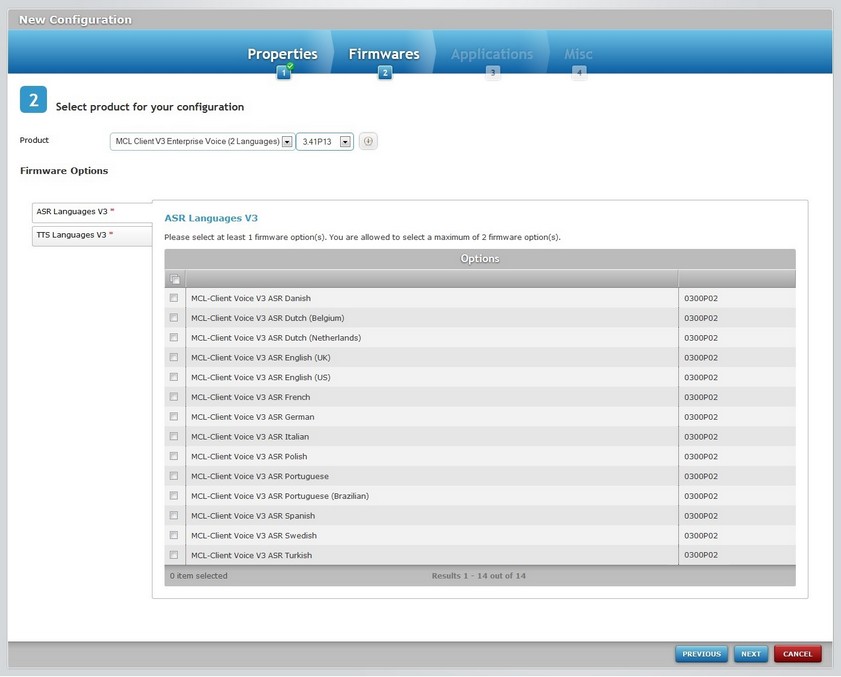Click the select-all icon in Options header
The width and height of the screenshot is (841, 677).
click(x=175, y=279)
